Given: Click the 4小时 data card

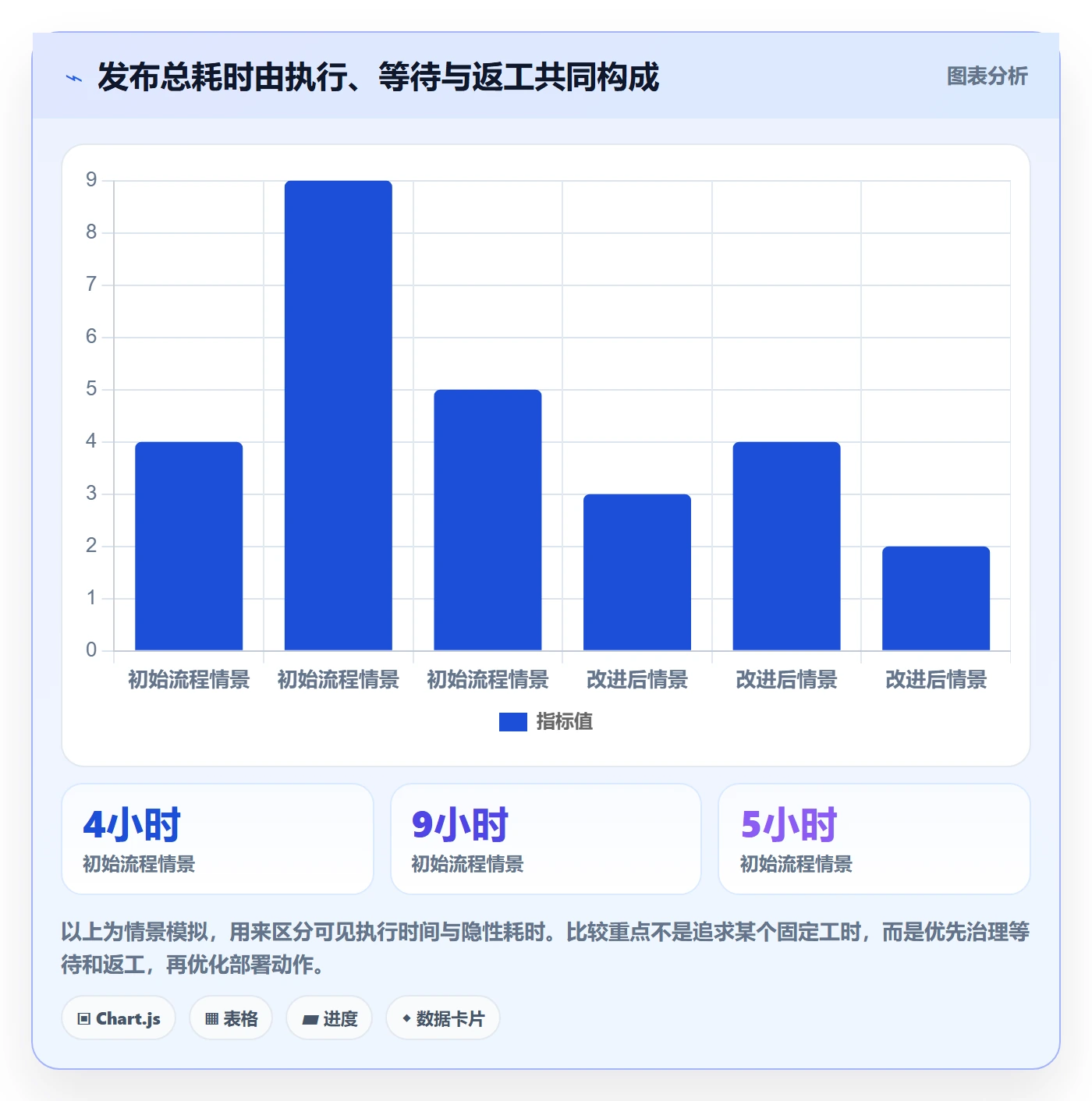Looking at the screenshot, I should click(x=218, y=839).
